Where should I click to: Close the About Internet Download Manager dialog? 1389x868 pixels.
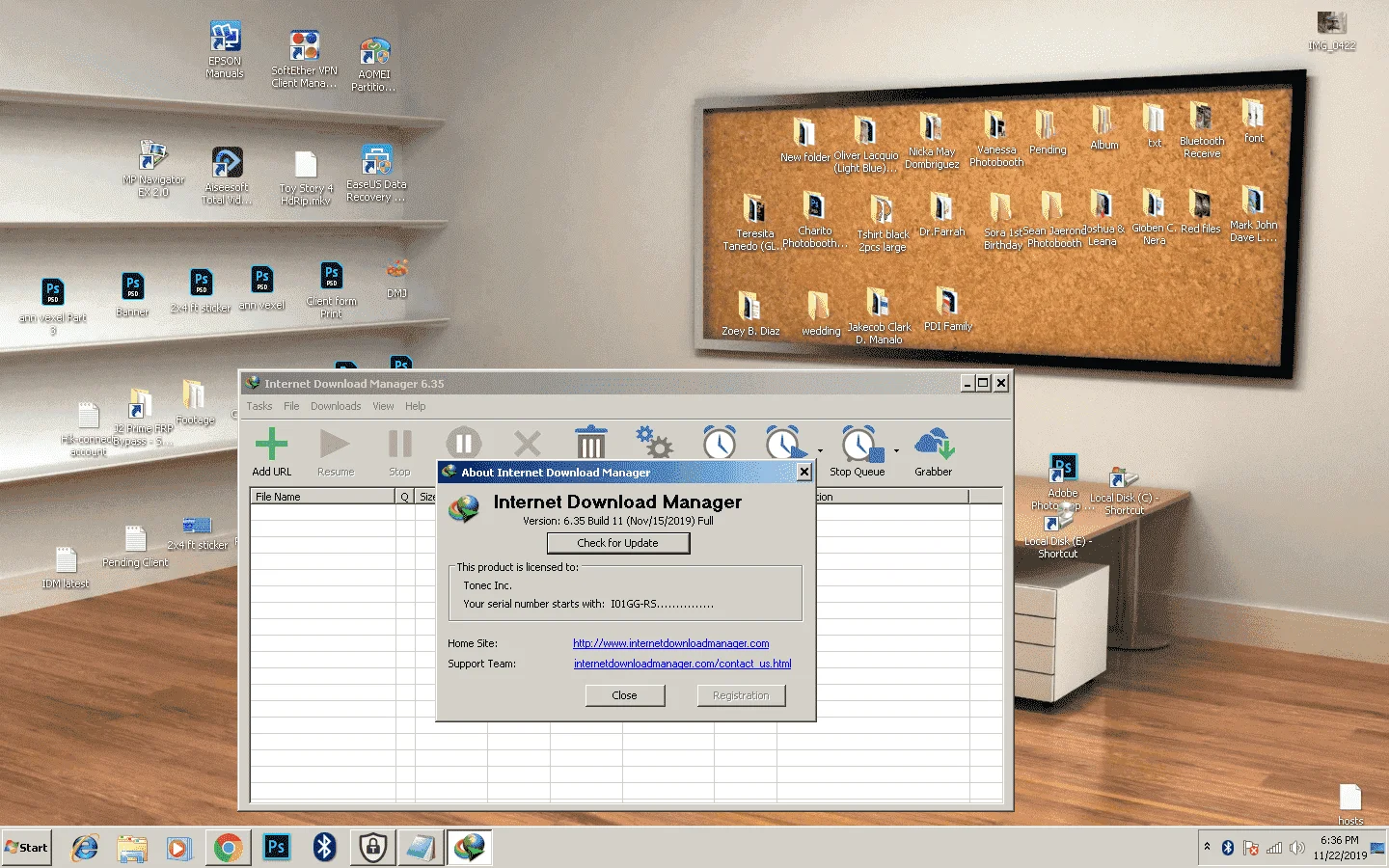point(803,472)
